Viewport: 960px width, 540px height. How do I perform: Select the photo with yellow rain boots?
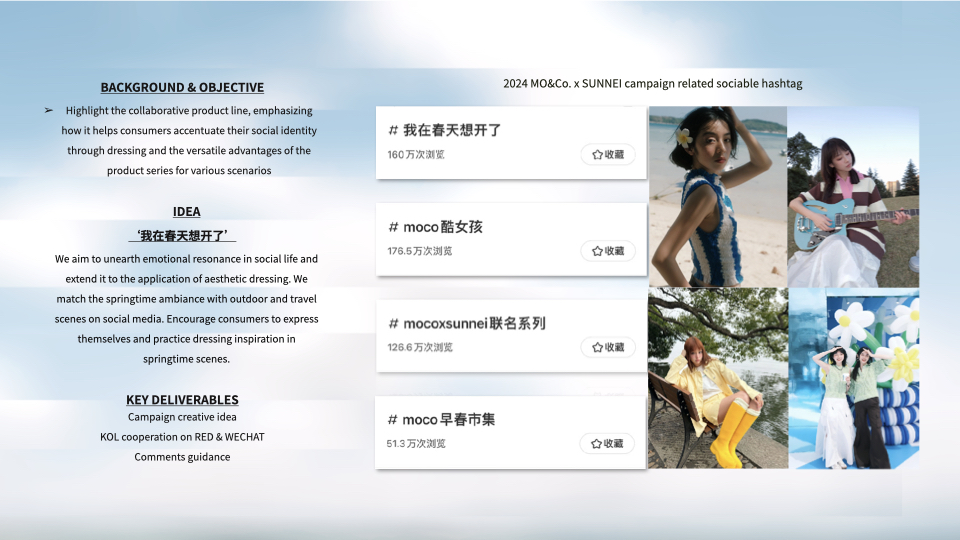717,378
